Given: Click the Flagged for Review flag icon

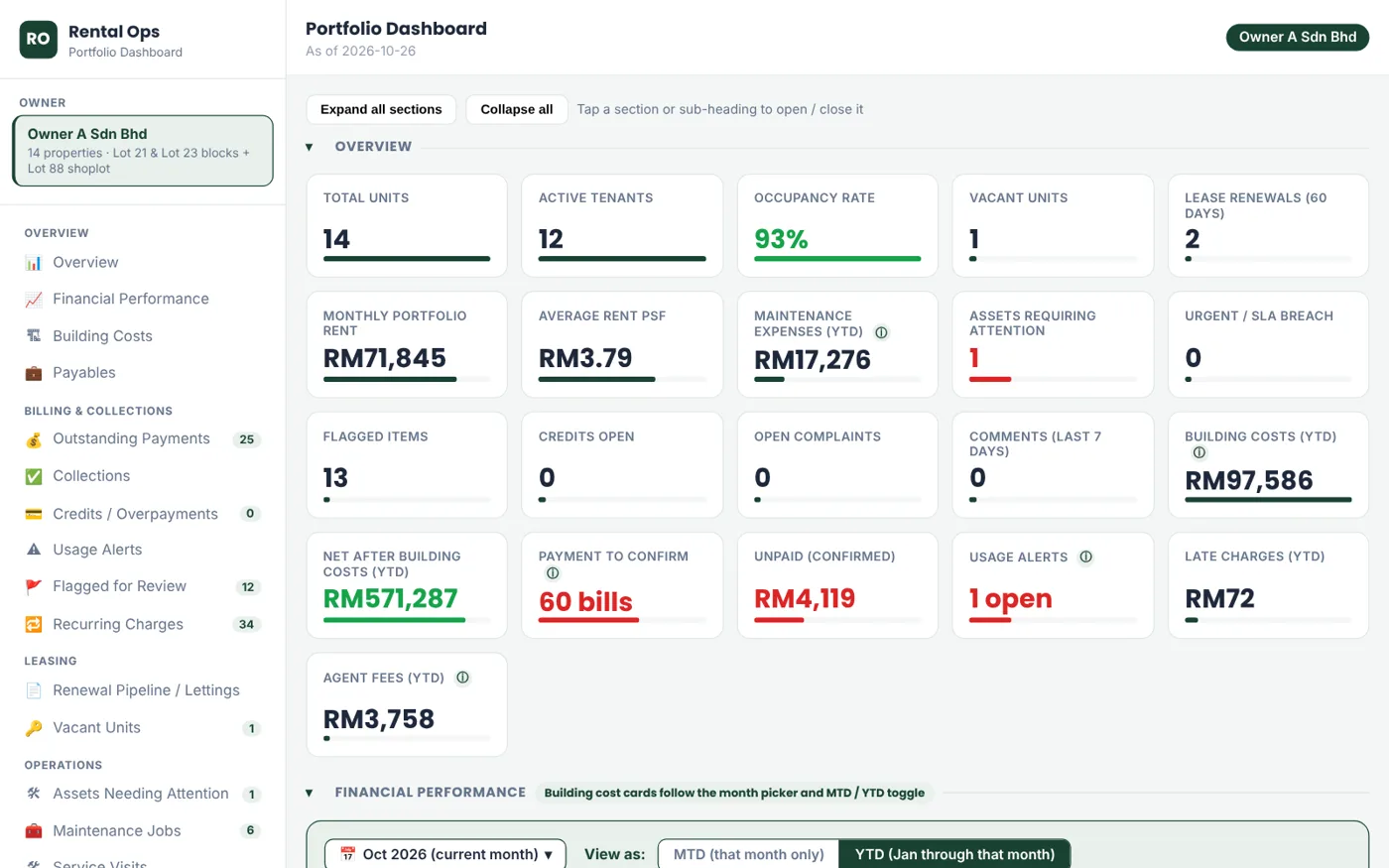Looking at the screenshot, I should 34,586.
